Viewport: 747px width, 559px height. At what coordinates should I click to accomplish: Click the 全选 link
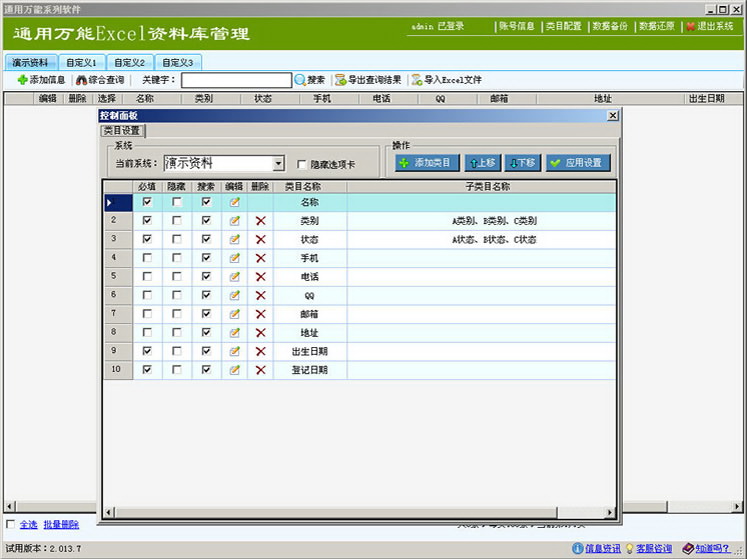[x=29, y=525]
